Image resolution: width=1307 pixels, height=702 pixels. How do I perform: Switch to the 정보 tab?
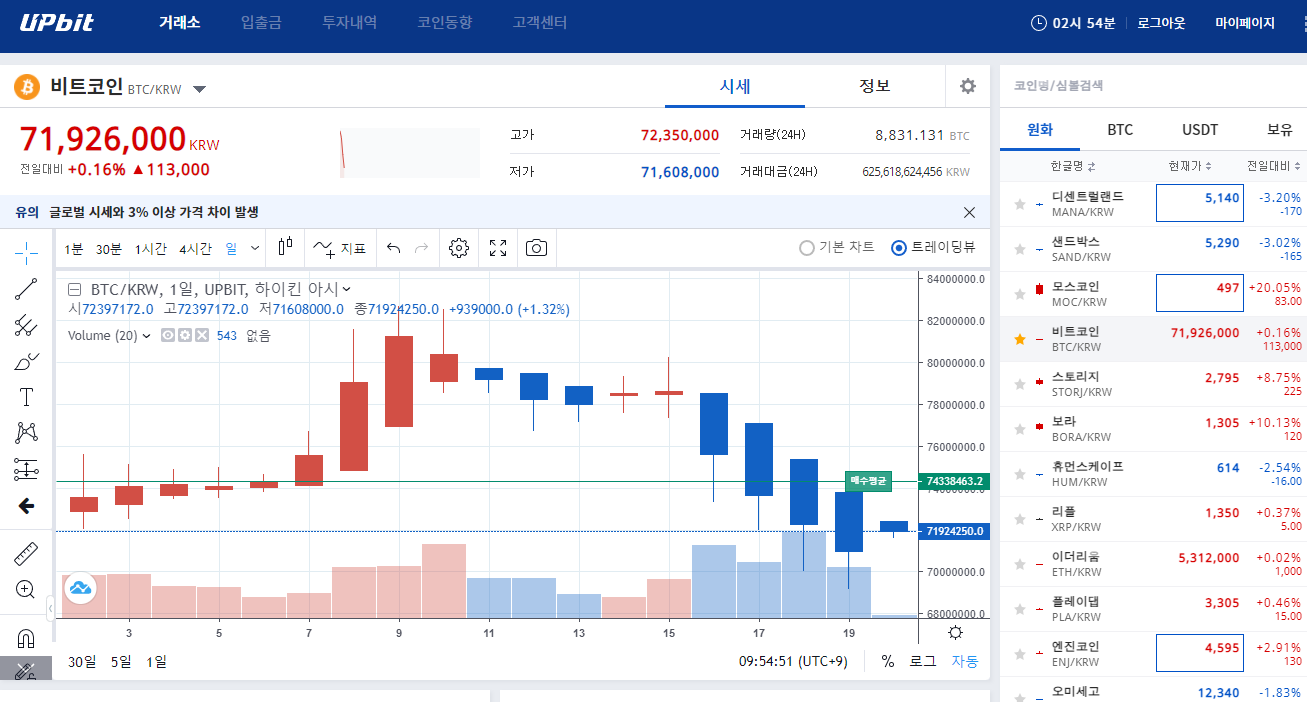[874, 86]
